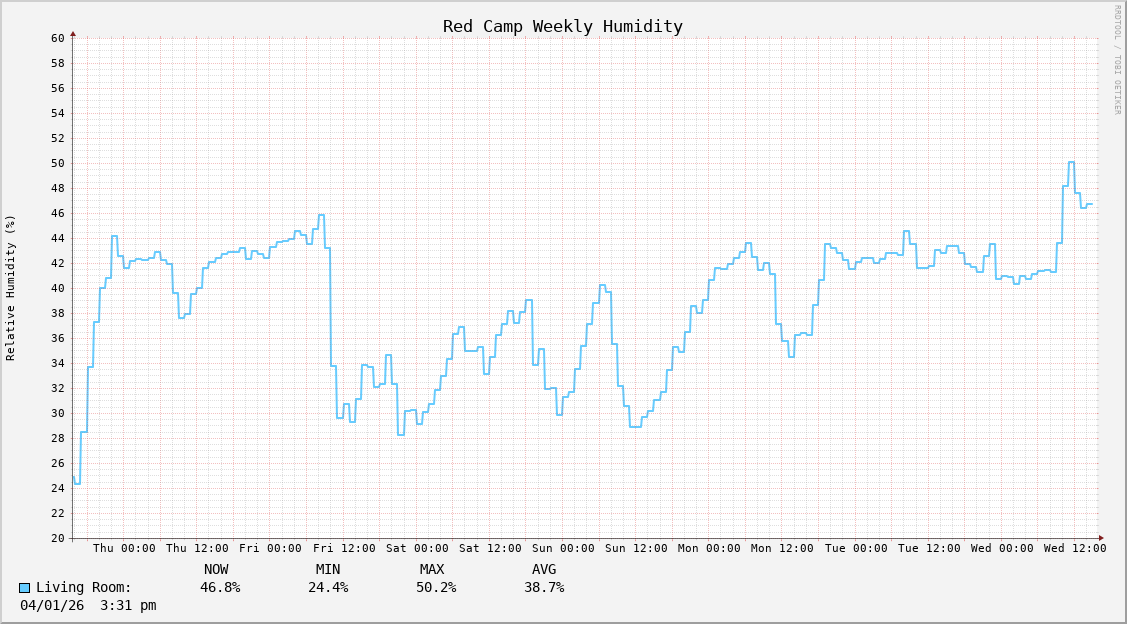
Task: Click the NOW column header
Action: [216, 569]
